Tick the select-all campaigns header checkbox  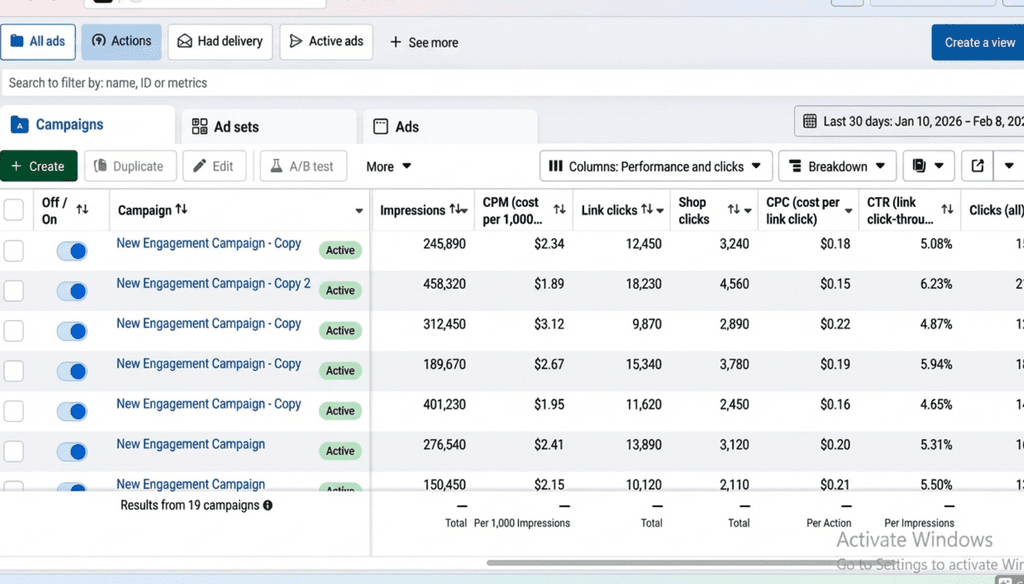coord(14,210)
